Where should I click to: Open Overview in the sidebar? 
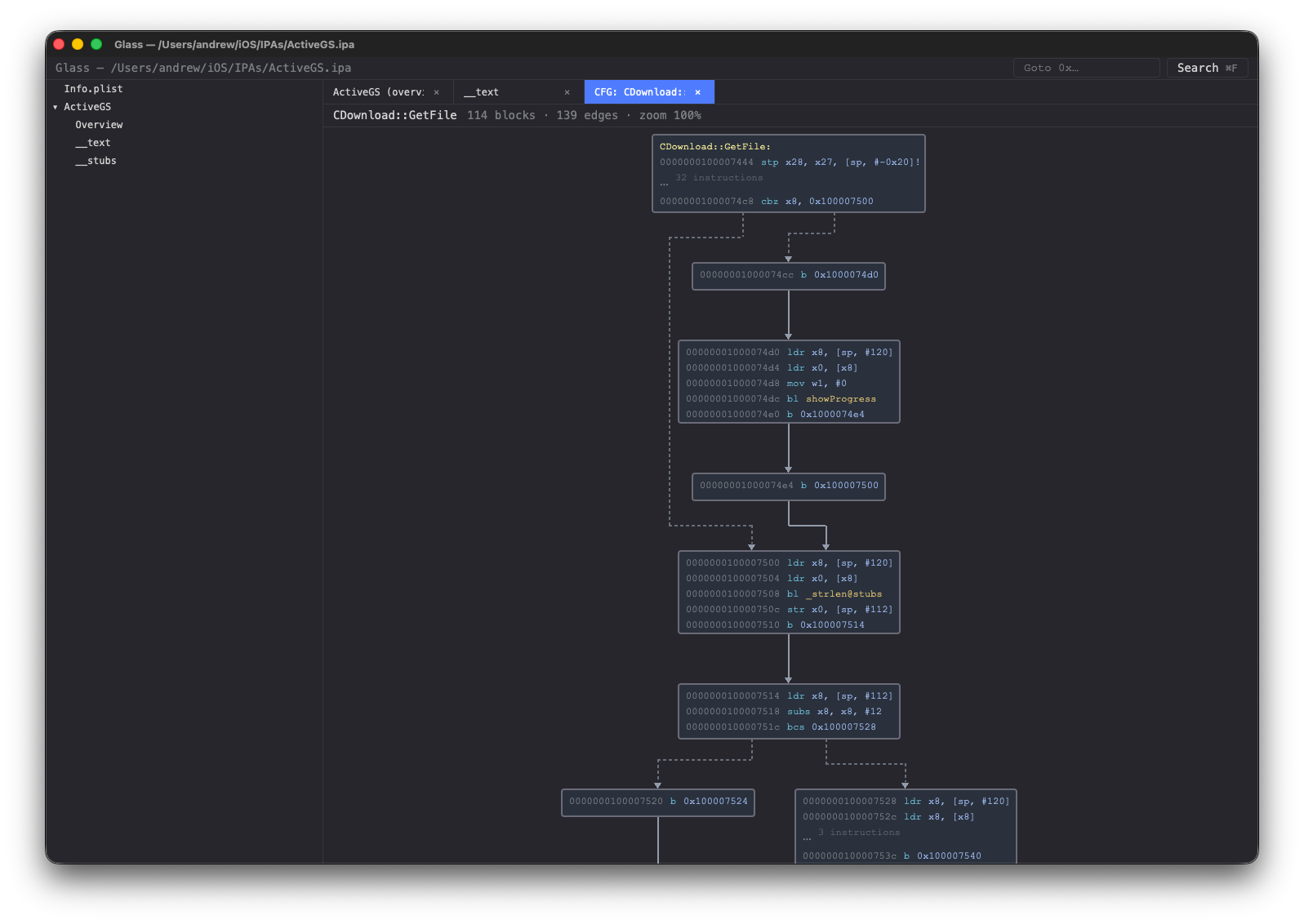pyautogui.click(x=99, y=125)
